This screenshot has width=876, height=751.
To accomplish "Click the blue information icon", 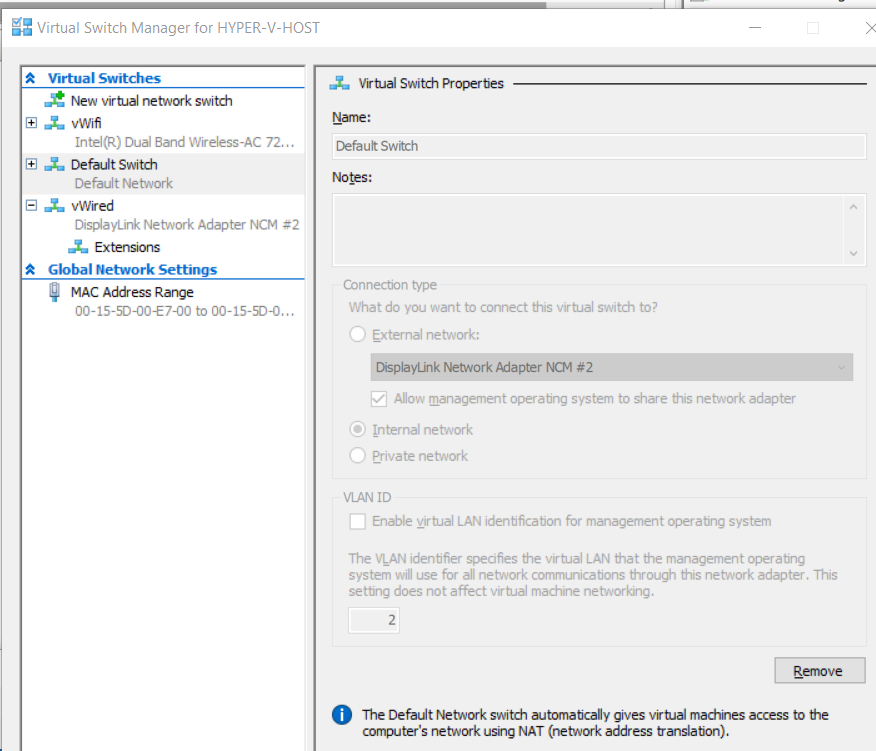I will coord(342,715).
